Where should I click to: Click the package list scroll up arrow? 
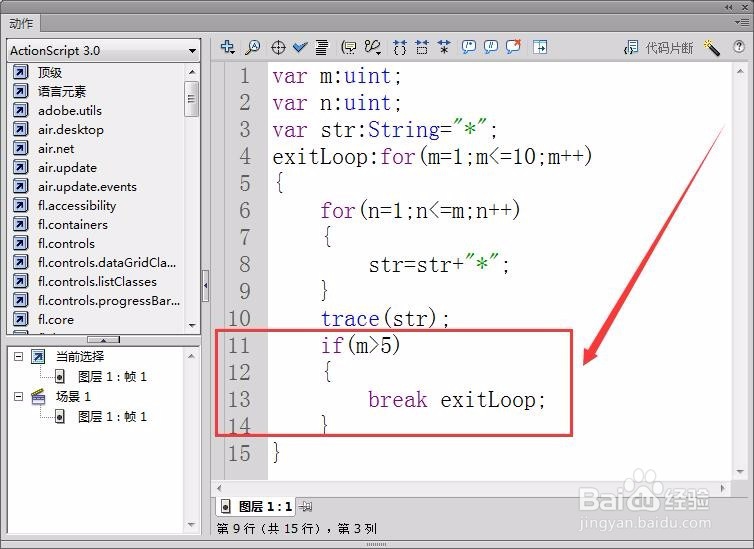click(192, 72)
